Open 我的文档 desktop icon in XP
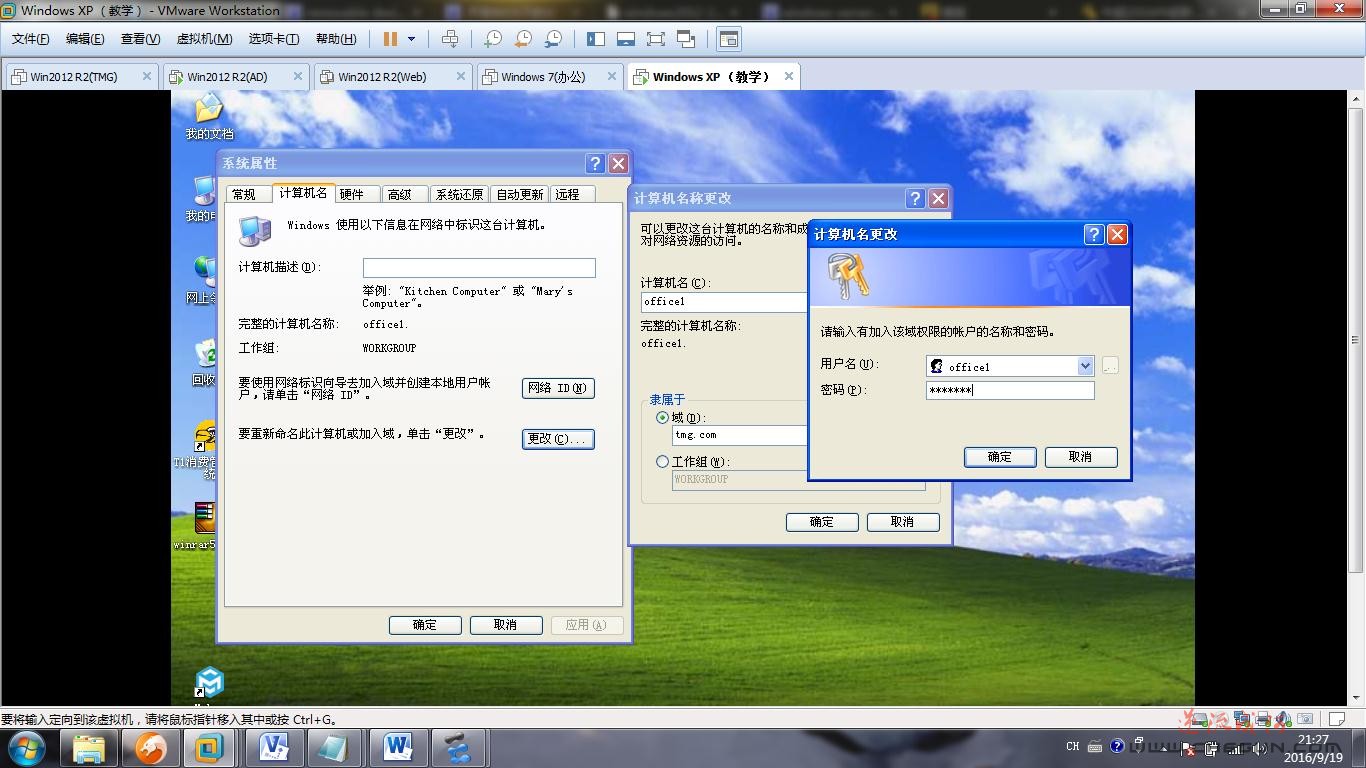This screenshot has height=768, width=1366. tap(209, 117)
